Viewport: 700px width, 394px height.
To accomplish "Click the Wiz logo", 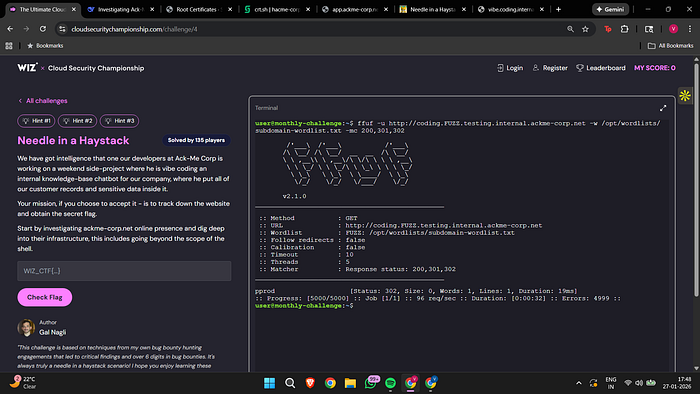I will (x=27, y=67).
